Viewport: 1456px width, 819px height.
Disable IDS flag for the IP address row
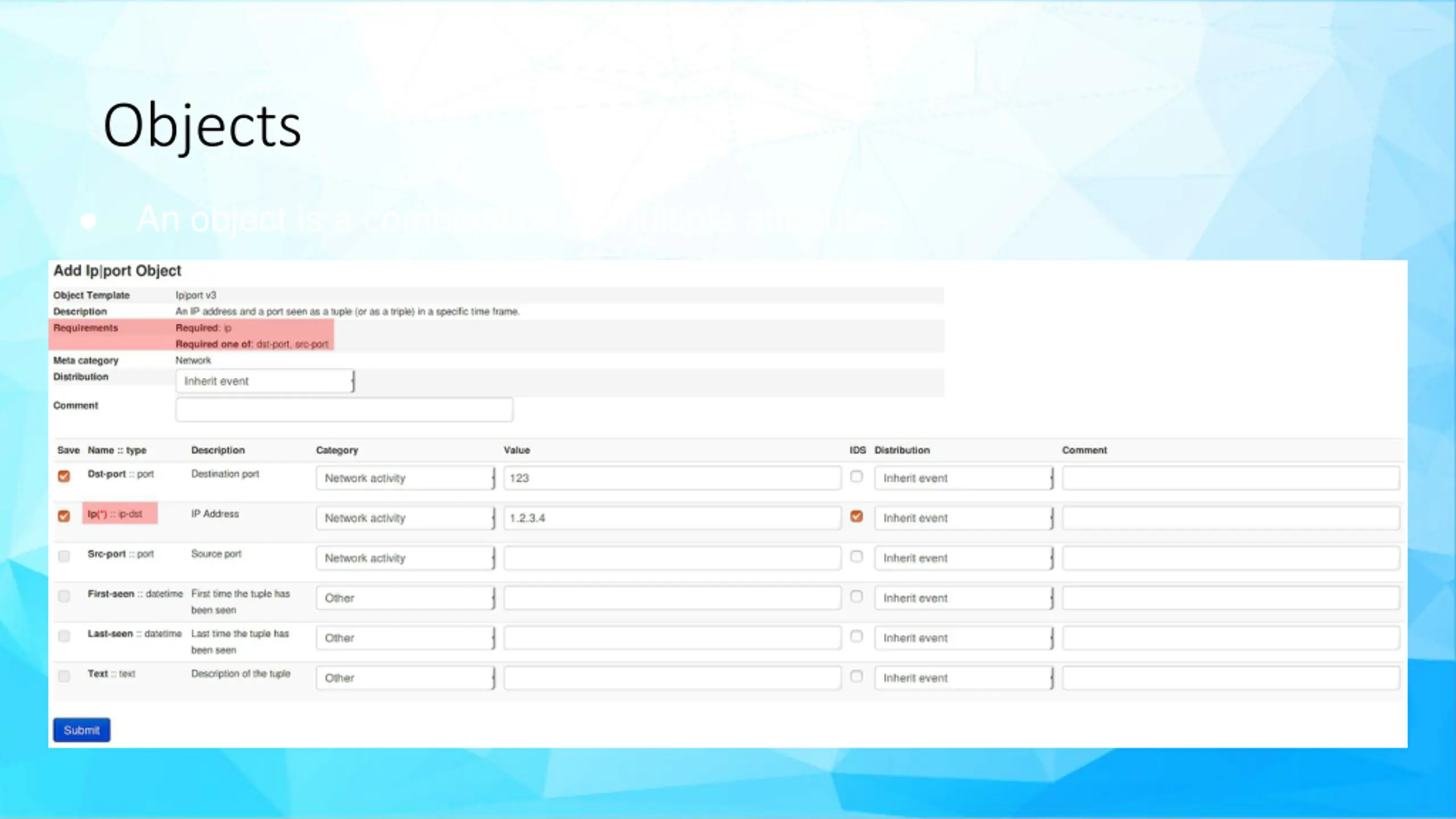pyautogui.click(x=856, y=516)
